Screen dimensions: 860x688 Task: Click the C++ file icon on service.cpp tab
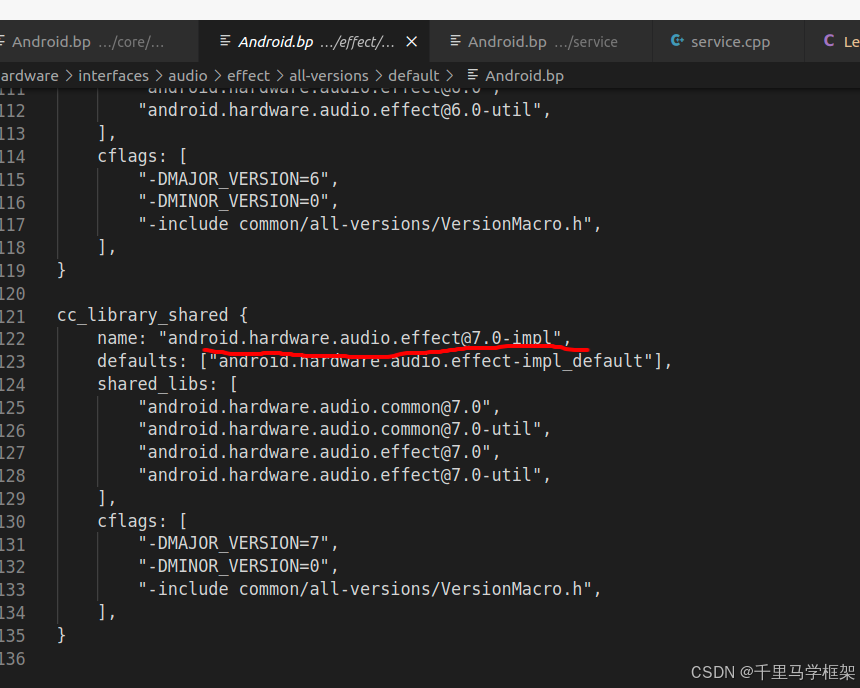point(677,41)
